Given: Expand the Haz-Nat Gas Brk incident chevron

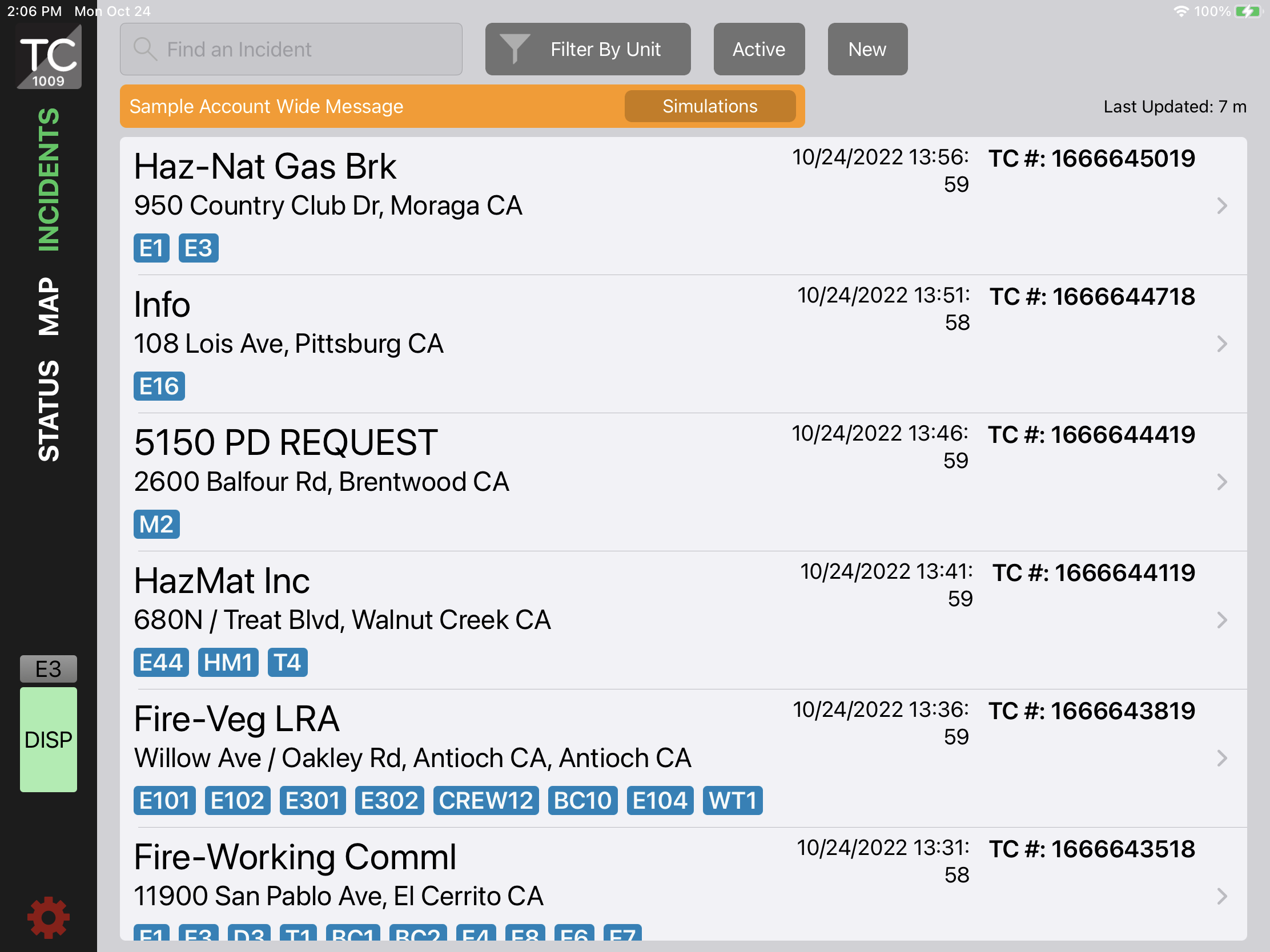Looking at the screenshot, I should coord(1222,206).
